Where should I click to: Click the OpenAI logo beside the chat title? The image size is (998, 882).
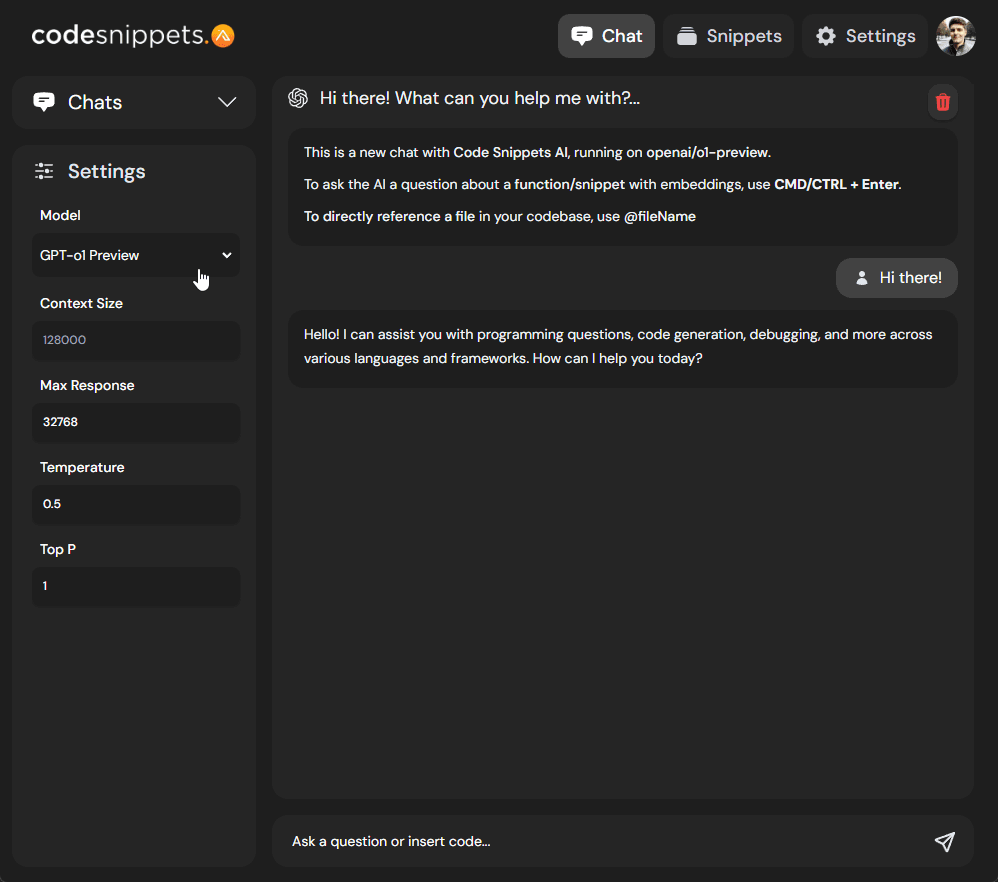coord(298,98)
